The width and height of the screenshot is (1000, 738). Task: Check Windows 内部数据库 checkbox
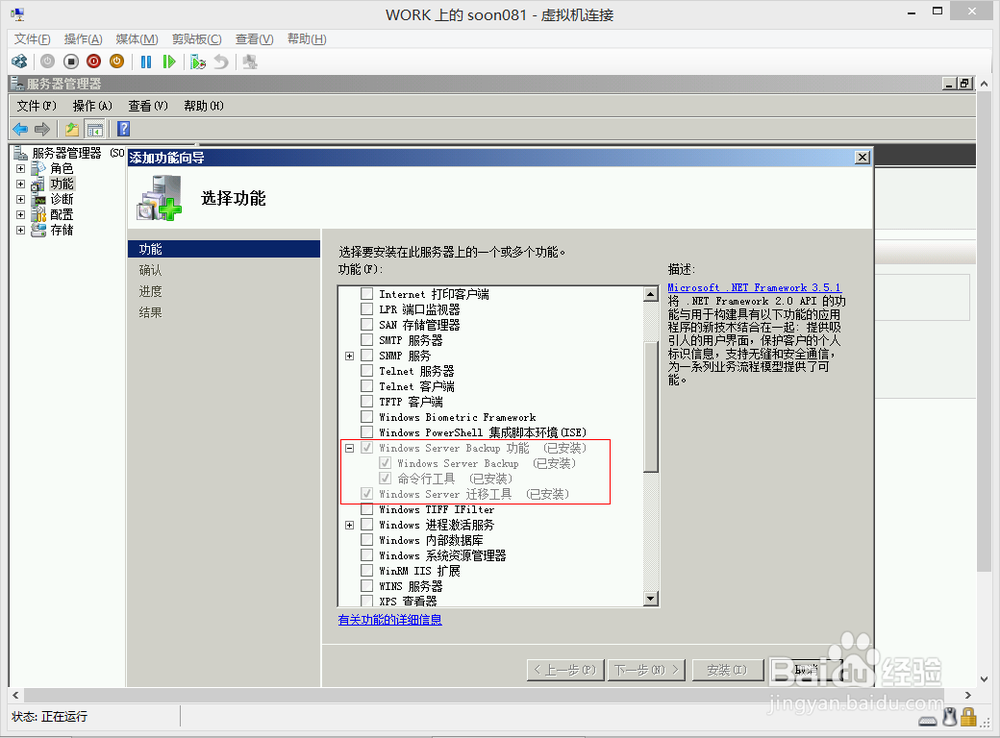pos(367,540)
